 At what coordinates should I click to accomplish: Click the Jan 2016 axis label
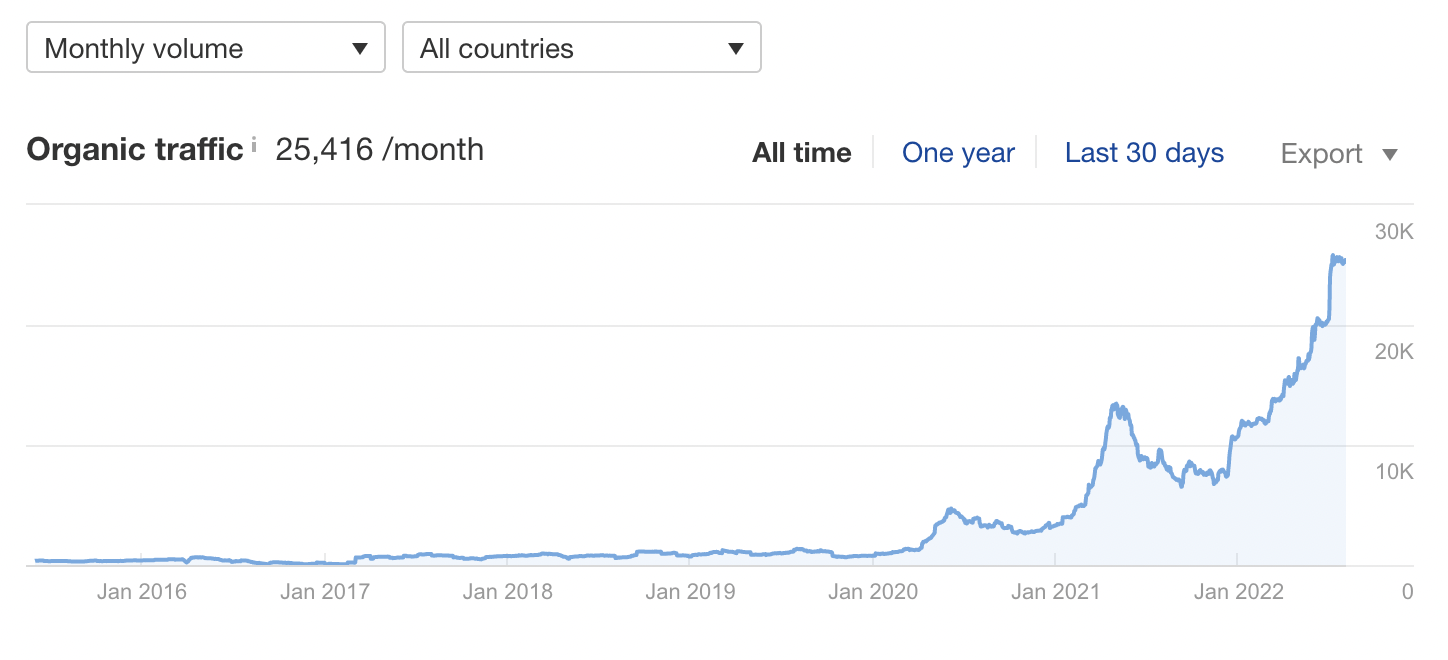point(142,591)
